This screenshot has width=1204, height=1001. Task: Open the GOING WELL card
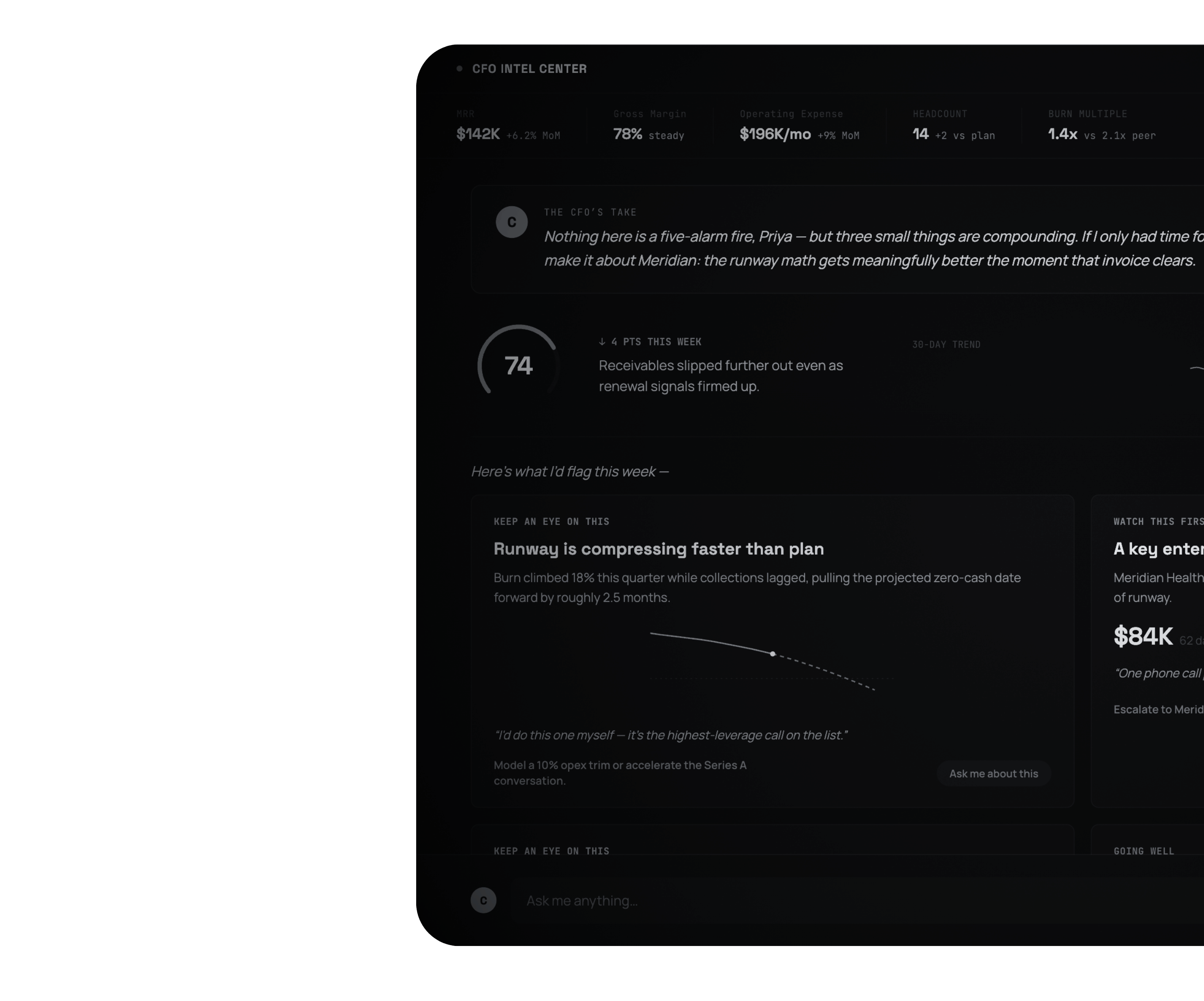[1147, 840]
